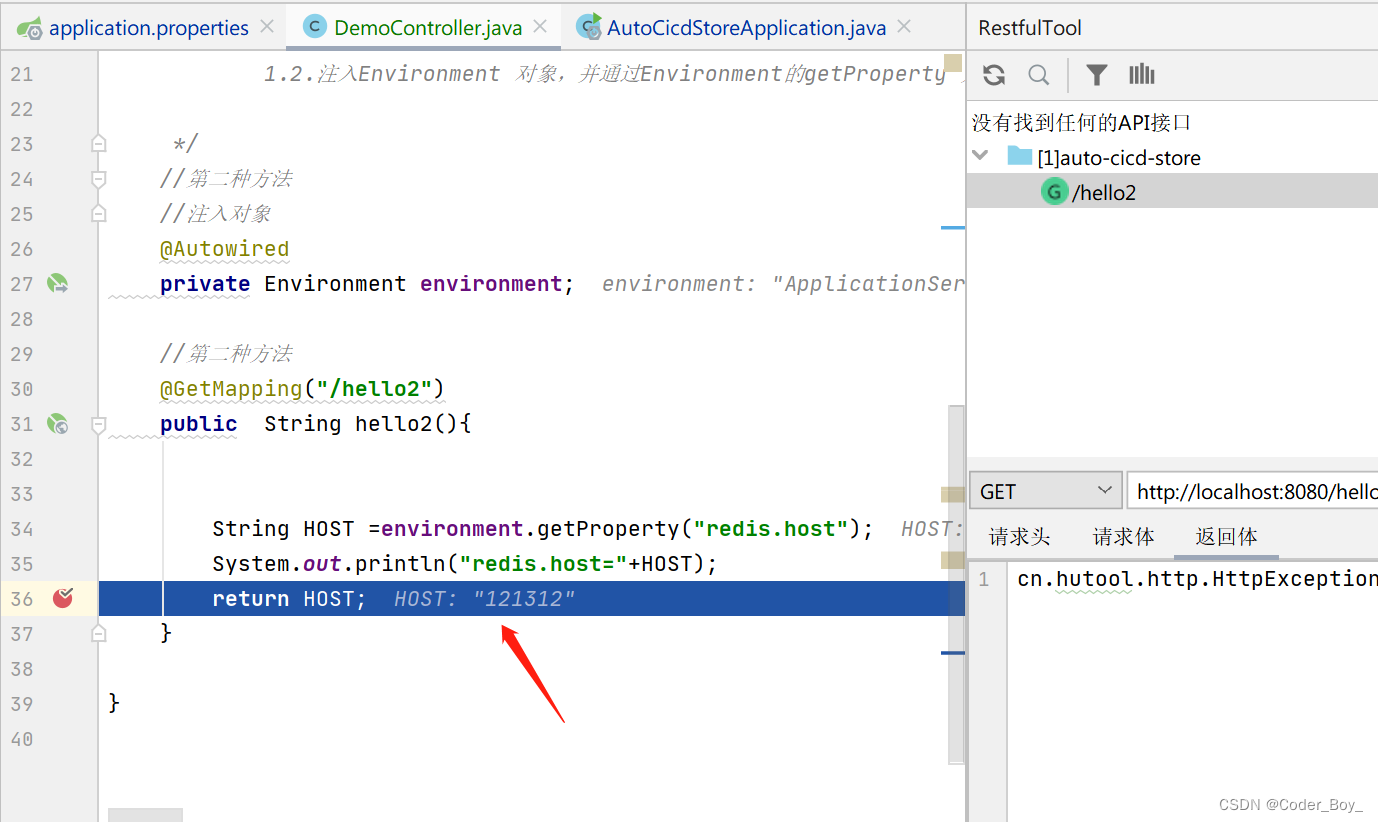Switch to 返回体 tab

pyautogui.click(x=1227, y=537)
